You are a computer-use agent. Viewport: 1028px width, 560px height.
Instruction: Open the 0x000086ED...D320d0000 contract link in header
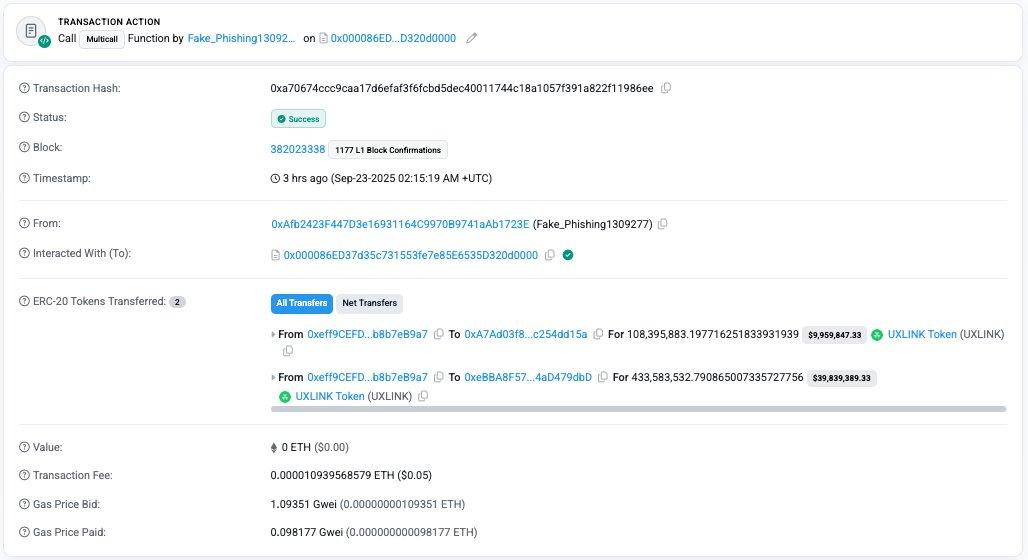click(393, 38)
